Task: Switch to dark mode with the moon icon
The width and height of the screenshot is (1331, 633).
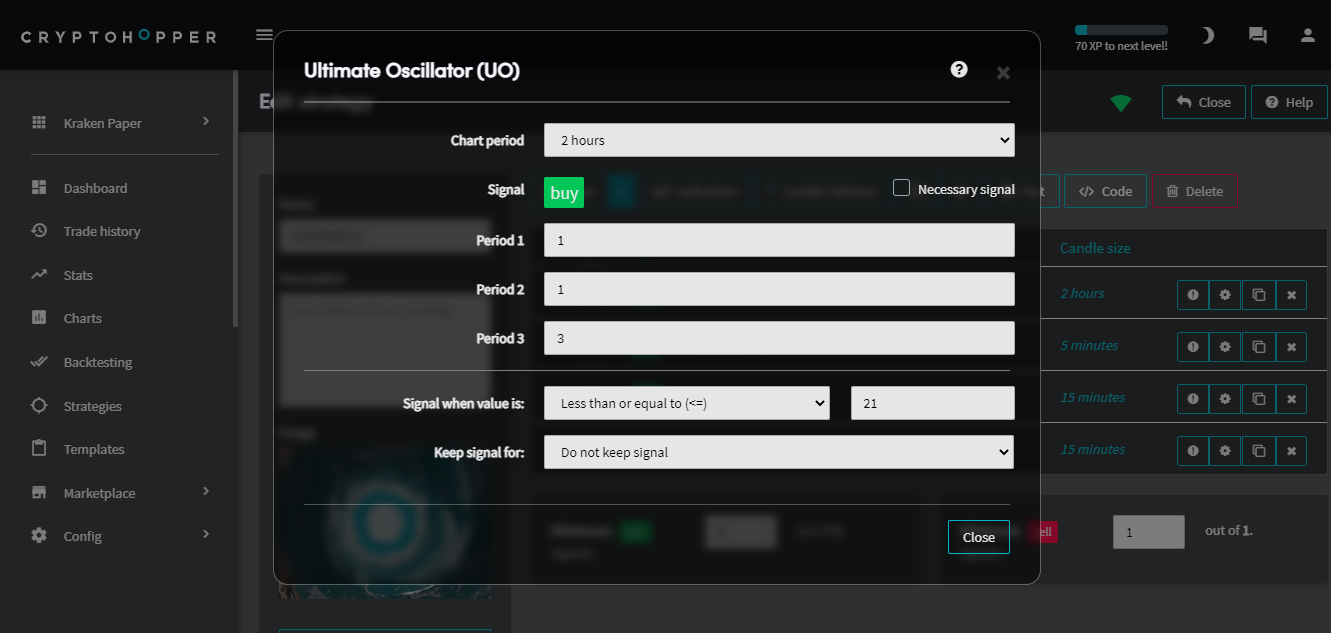Action: (x=1207, y=35)
